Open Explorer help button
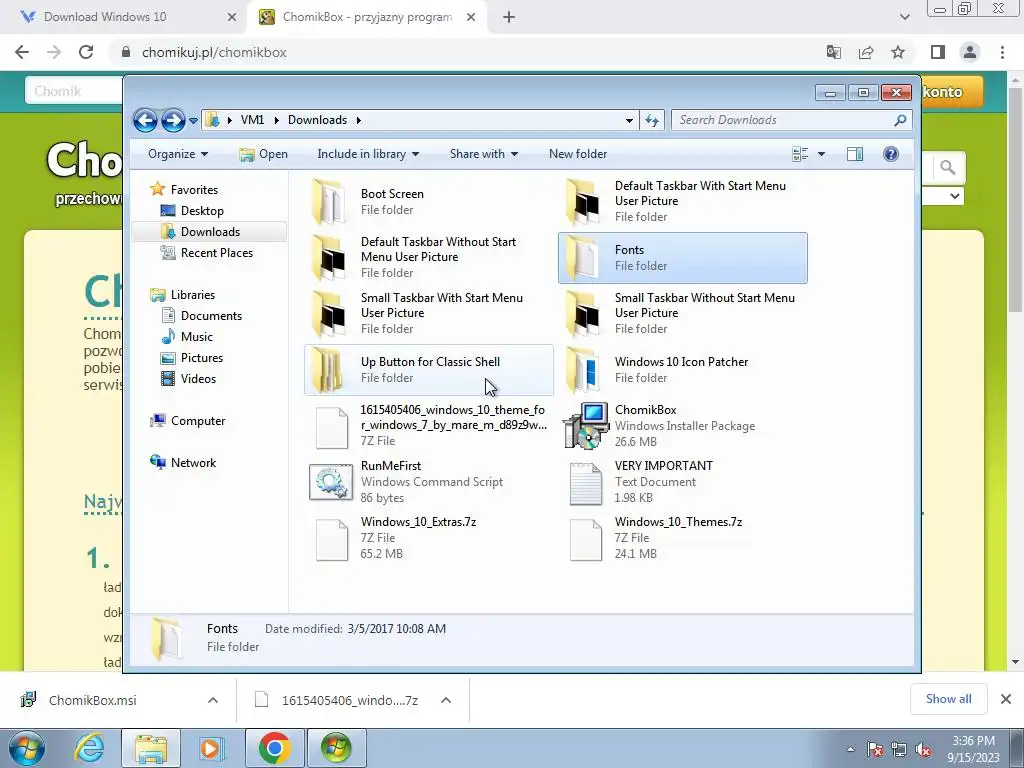This screenshot has height=768, width=1024. point(891,154)
